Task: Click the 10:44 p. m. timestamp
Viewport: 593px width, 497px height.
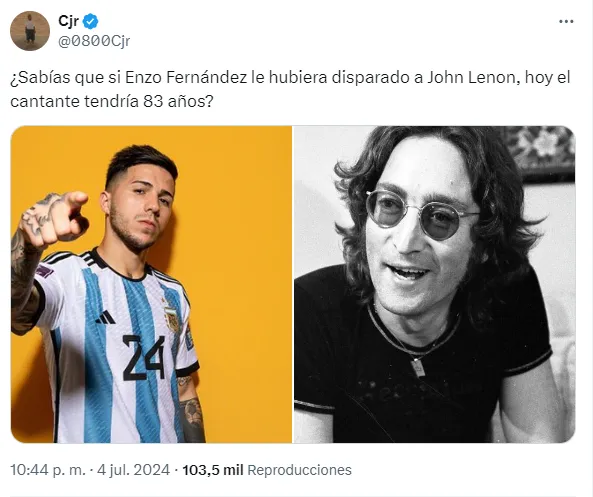Action: click(x=48, y=470)
